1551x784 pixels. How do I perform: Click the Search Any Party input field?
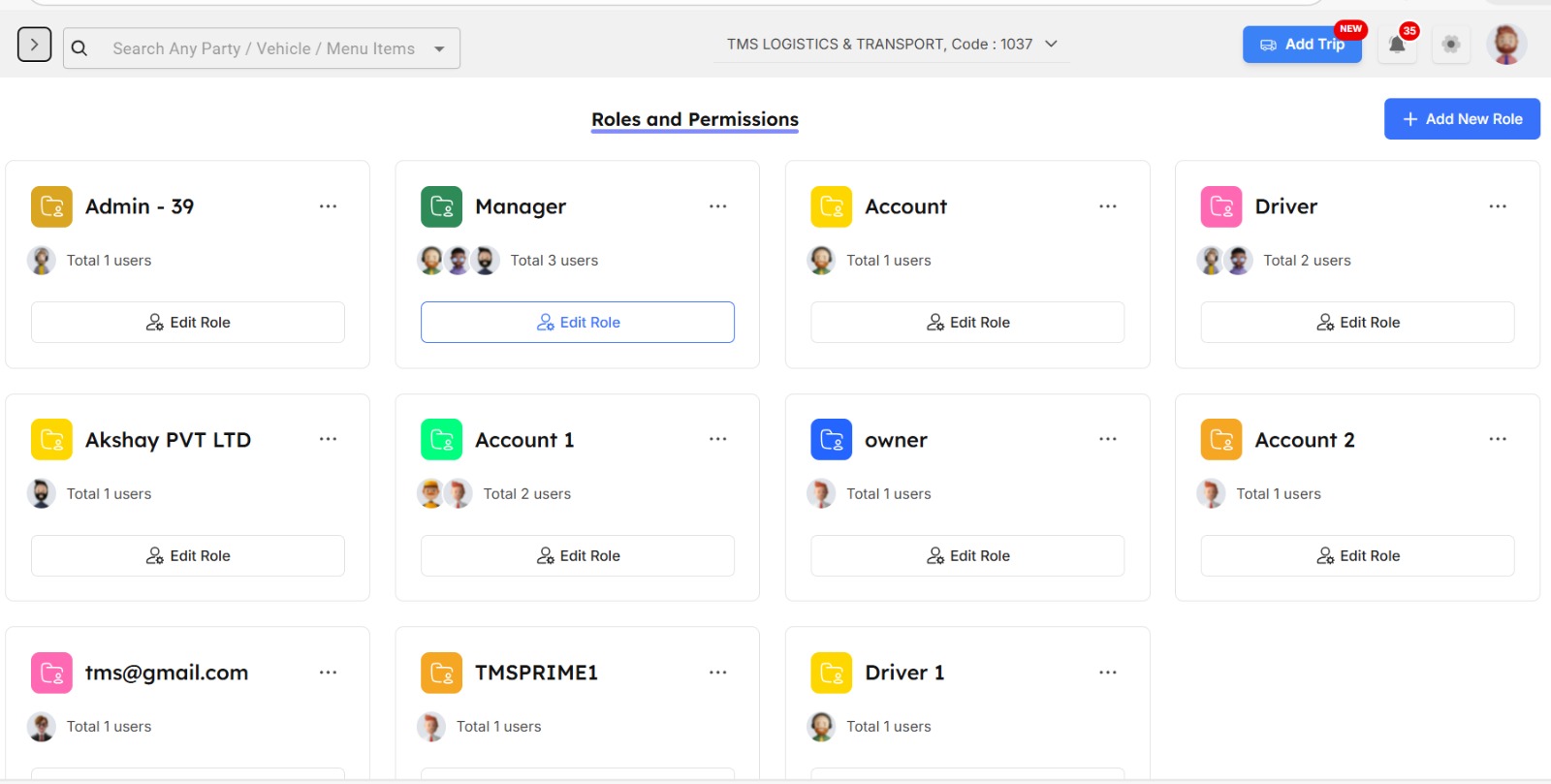(x=264, y=48)
